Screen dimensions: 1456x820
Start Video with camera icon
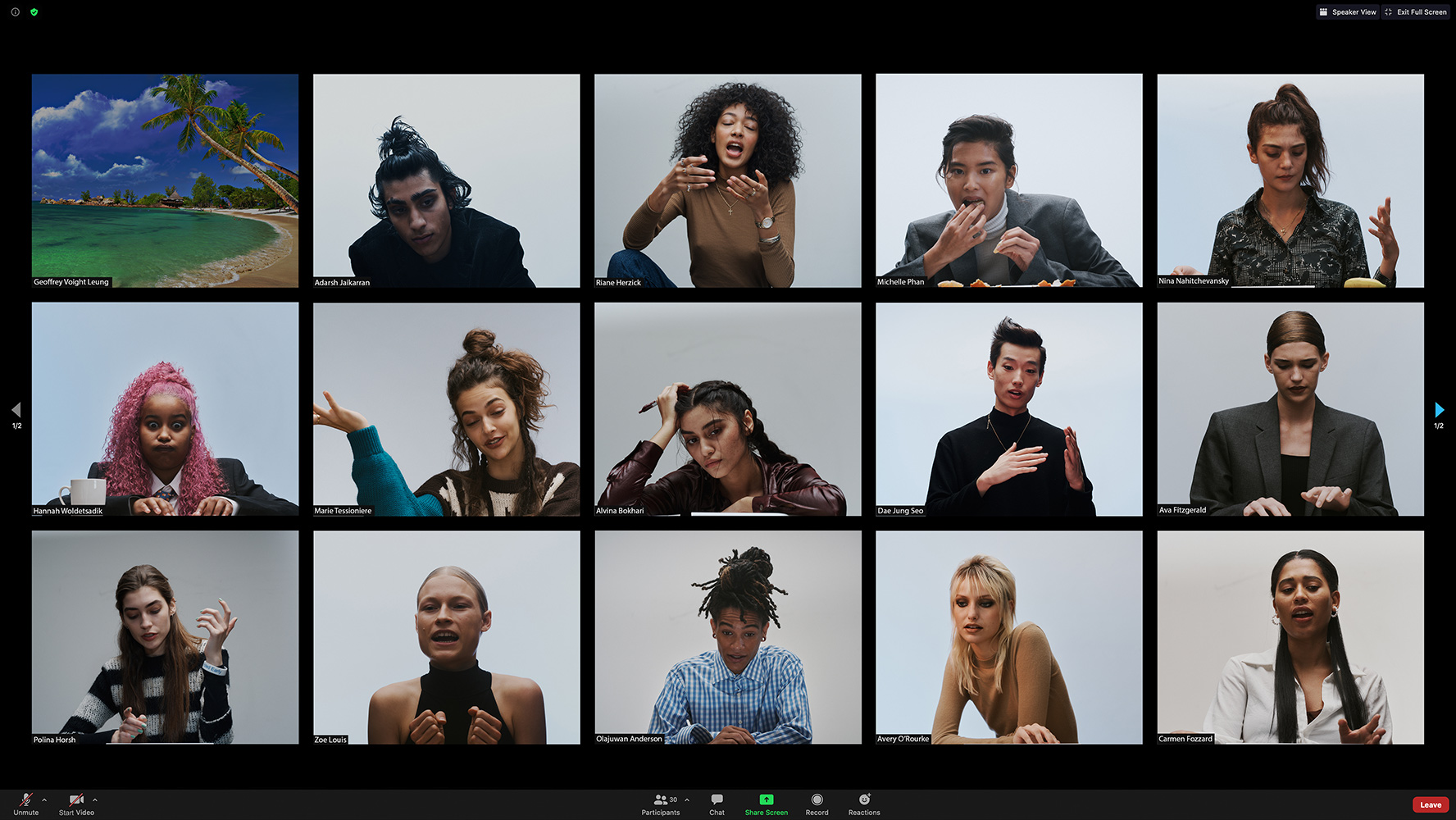(x=76, y=804)
